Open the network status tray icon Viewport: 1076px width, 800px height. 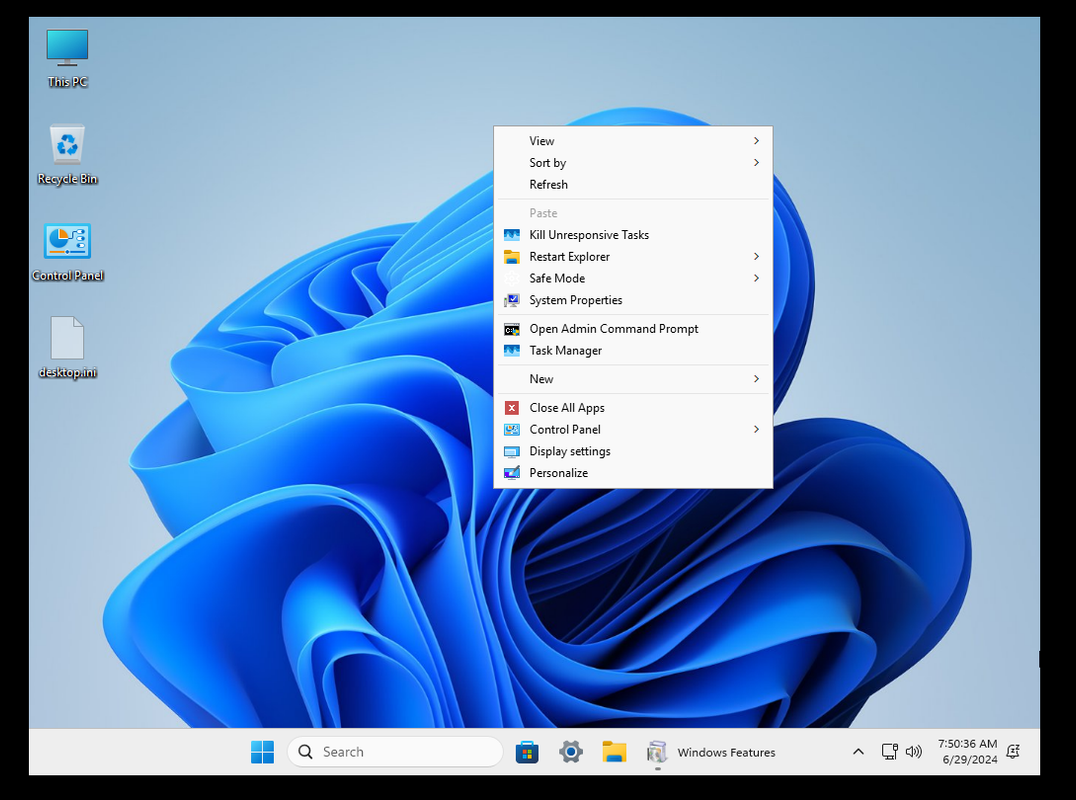889,752
